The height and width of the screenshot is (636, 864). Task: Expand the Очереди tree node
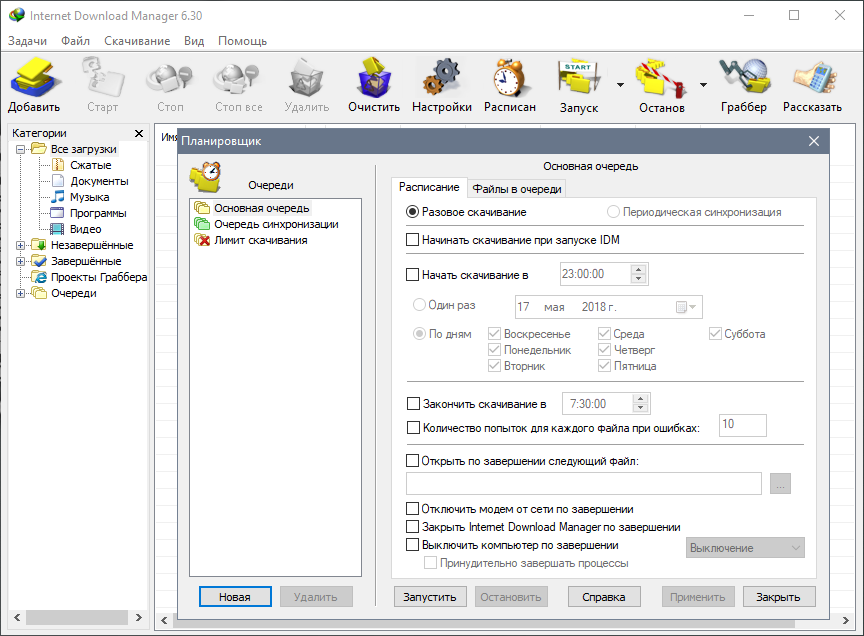pyautogui.click(x=20, y=293)
